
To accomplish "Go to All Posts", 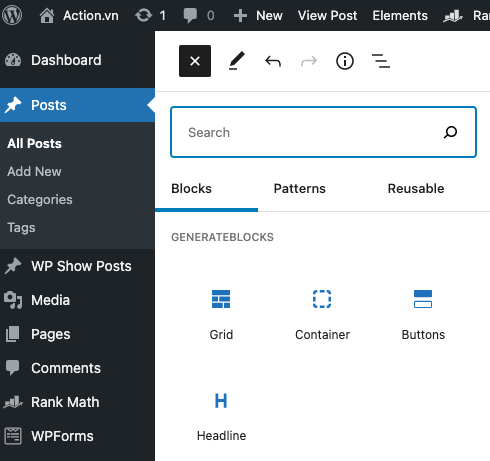I will [34, 143].
